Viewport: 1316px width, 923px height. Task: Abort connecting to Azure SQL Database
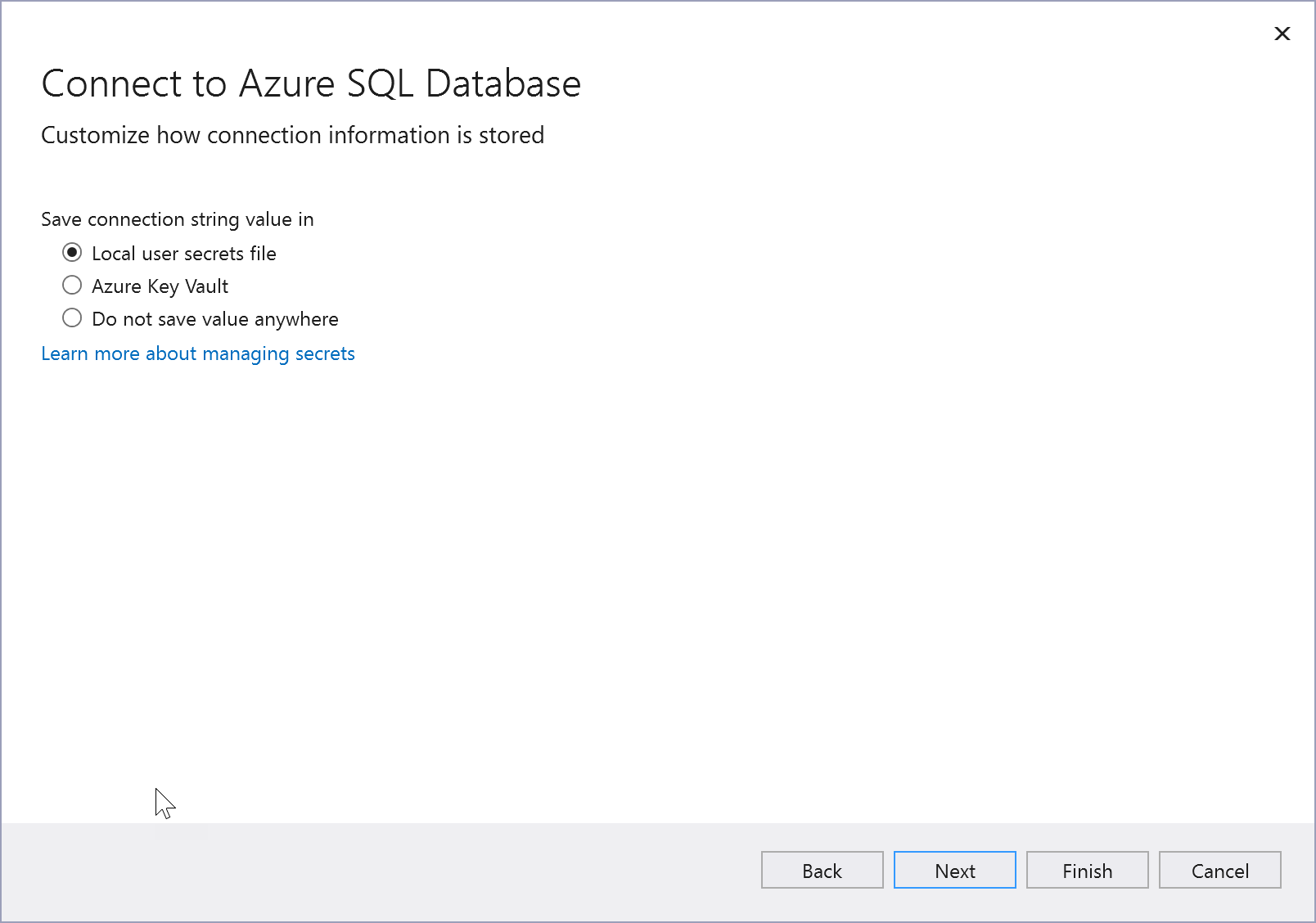[1219, 870]
